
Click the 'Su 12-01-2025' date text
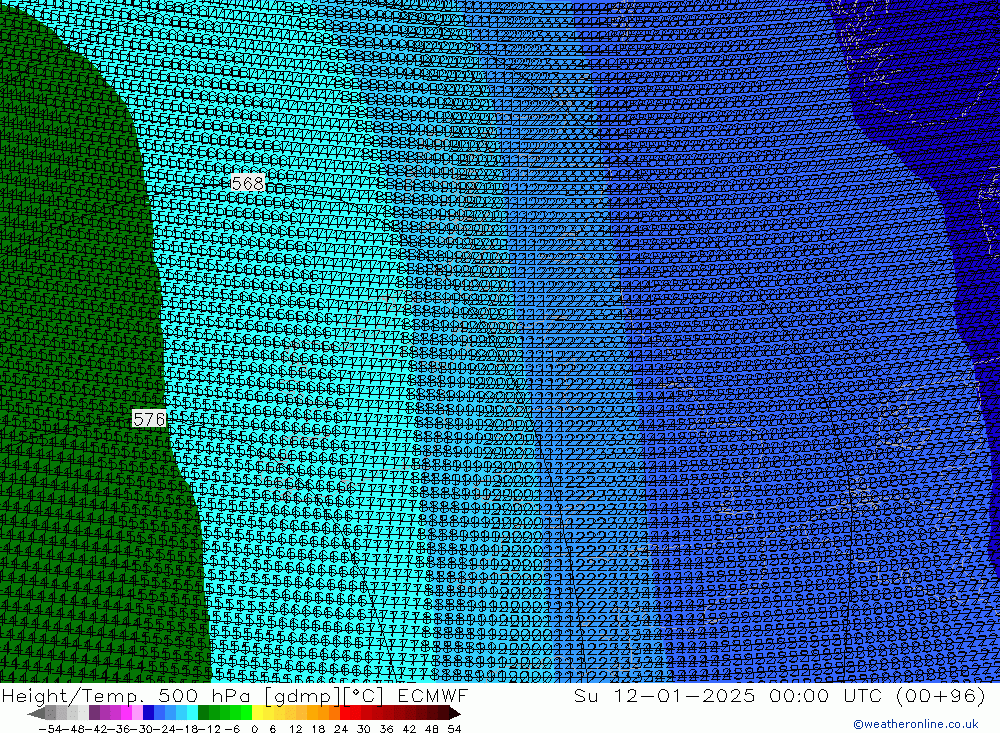tap(664, 695)
